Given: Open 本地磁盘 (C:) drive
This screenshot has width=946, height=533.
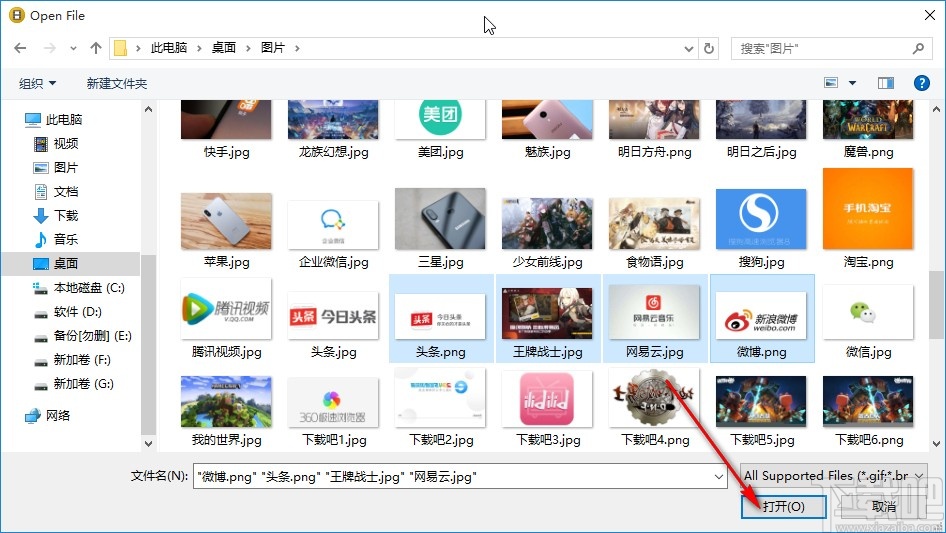Looking at the screenshot, I should pyautogui.click(x=78, y=288).
